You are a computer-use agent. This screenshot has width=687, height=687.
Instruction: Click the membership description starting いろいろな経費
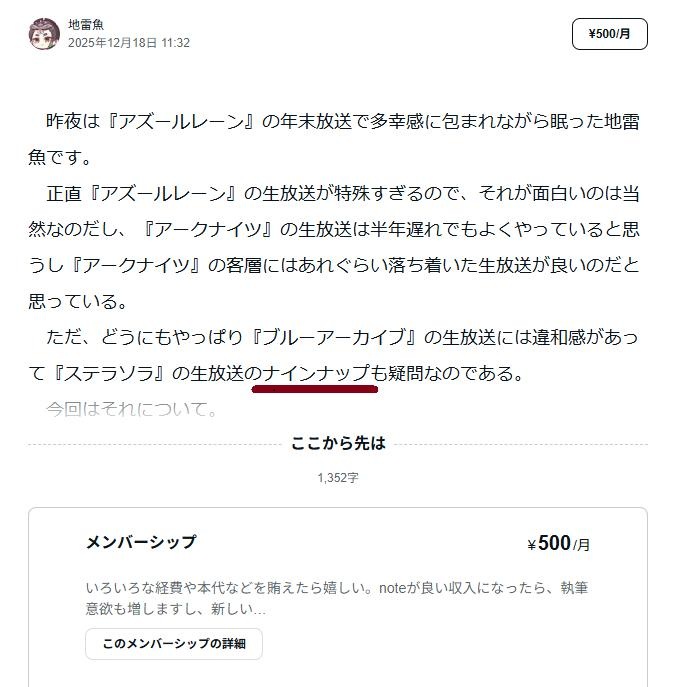336,598
